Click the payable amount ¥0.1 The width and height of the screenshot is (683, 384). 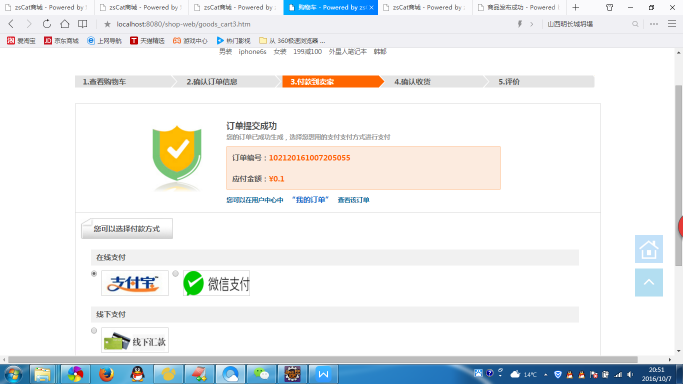point(277,179)
